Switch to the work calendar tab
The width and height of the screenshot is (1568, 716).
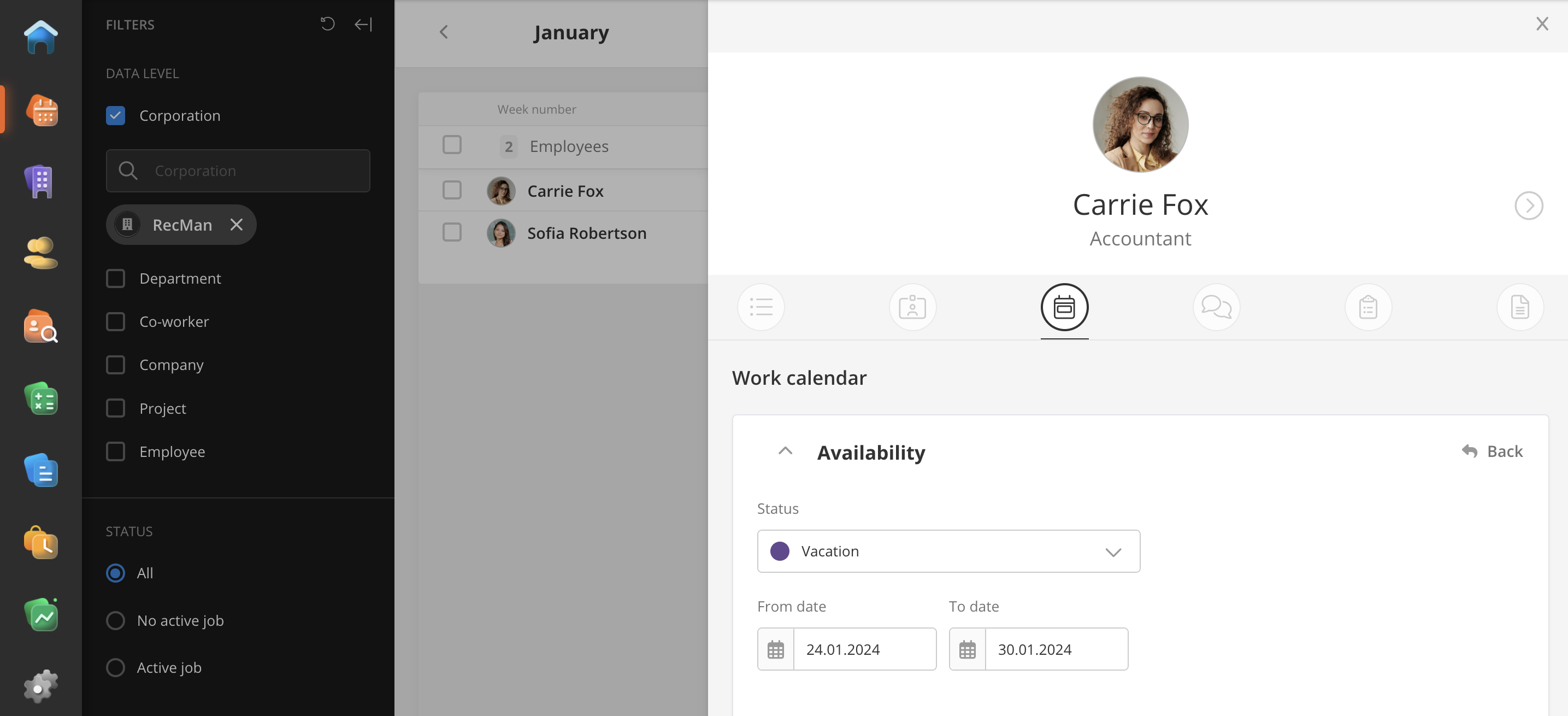click(x=1064, y=307)
